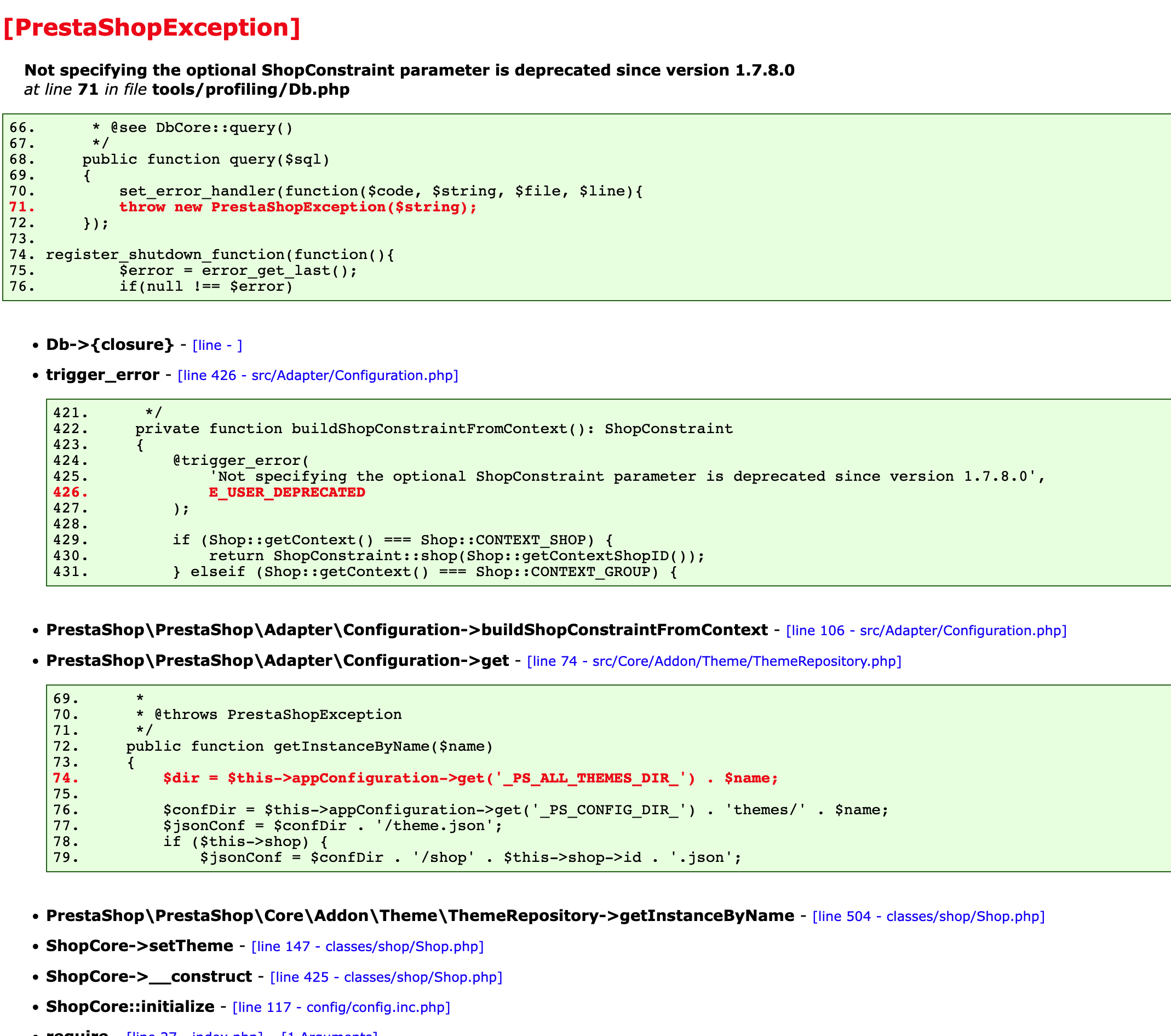Click line 77 $jsonConf theme.json code
The image size is (1171, 1036).
pyautogui.click(x=332, y=826)
